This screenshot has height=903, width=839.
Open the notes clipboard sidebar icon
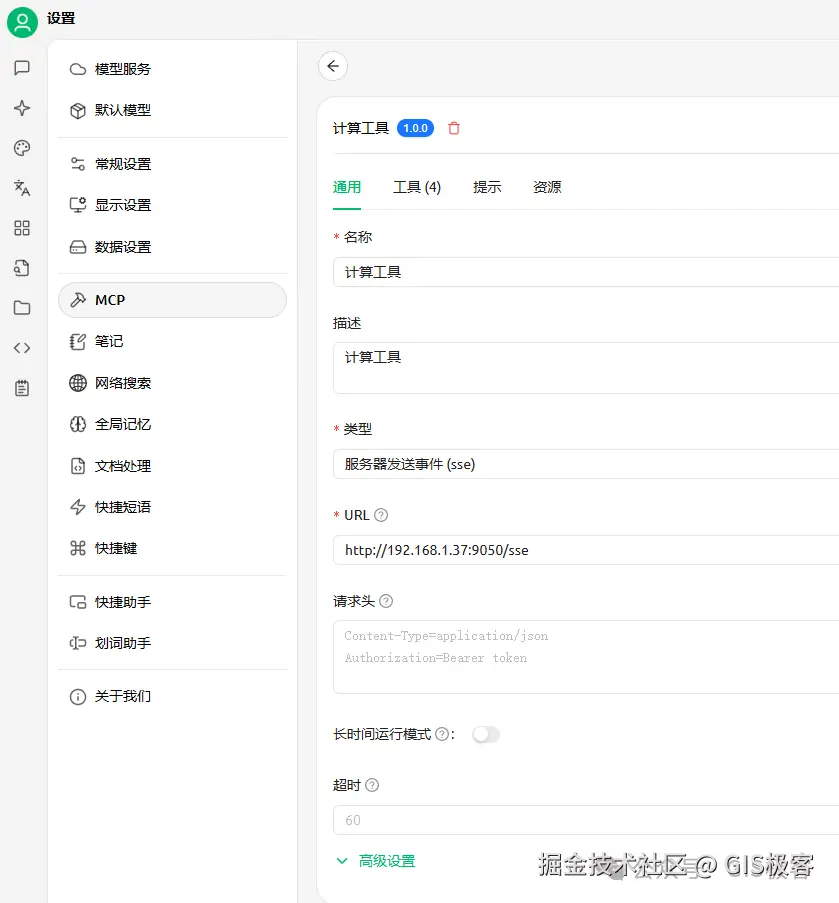(x=22, y=388)
